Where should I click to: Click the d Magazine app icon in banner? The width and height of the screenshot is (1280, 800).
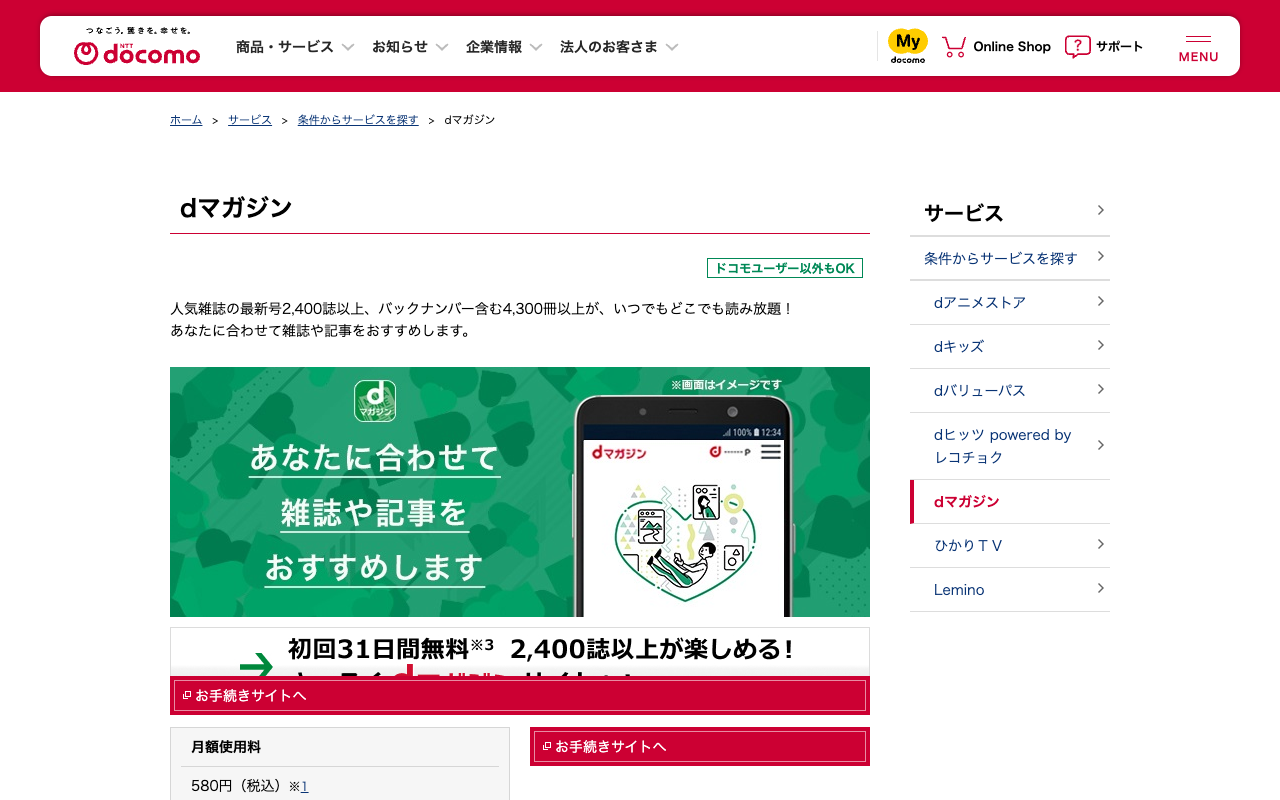point(375,400)
